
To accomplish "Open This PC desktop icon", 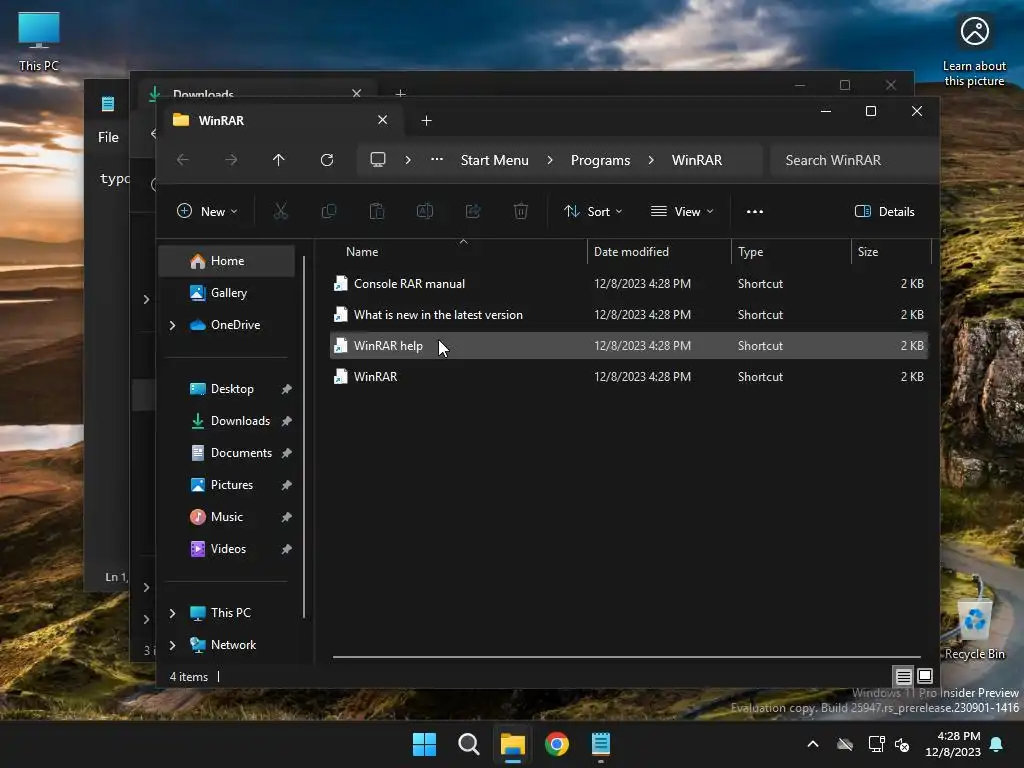I will tap(39, 42).
